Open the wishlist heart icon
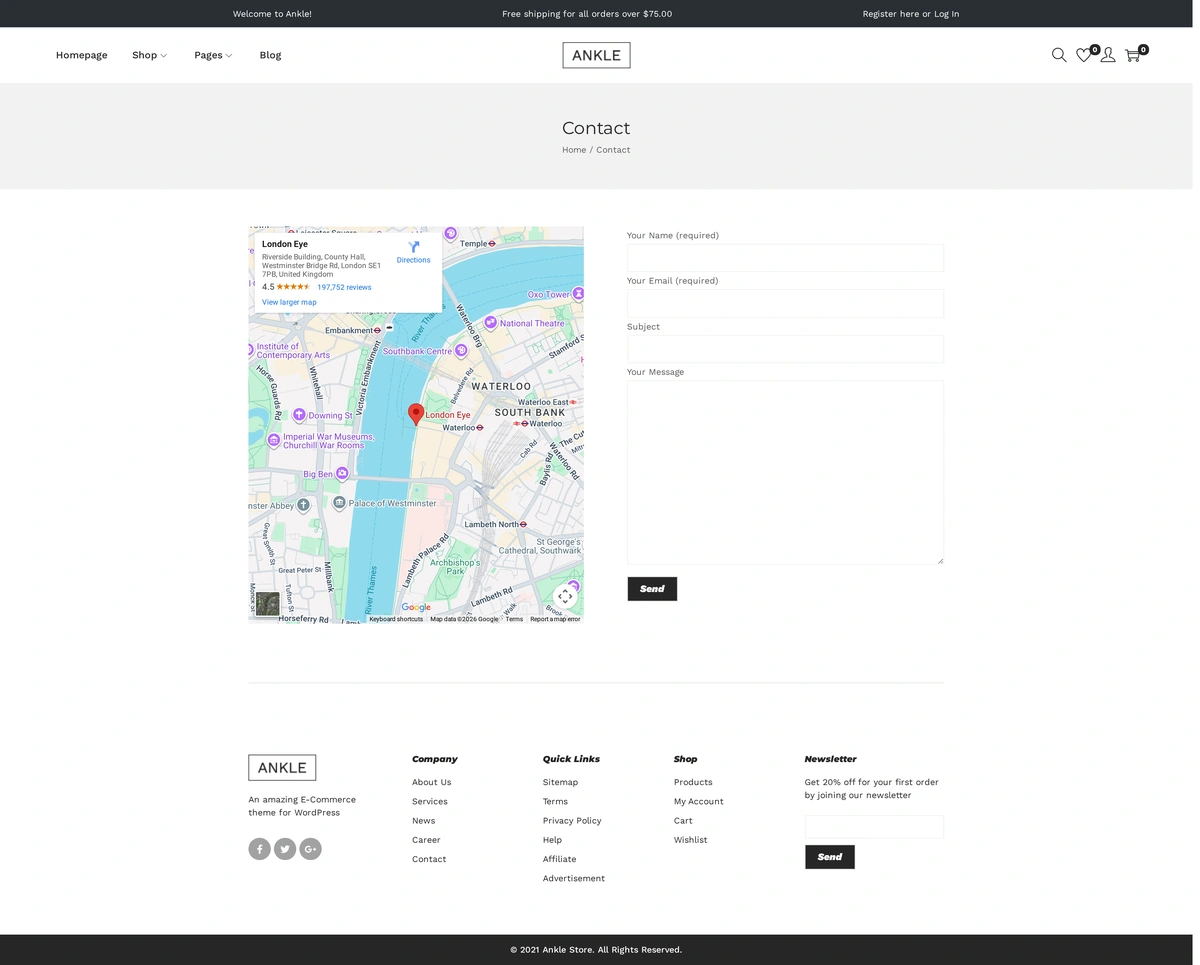This screenshot has width=1200, height=965. (x=1083, y=56)
